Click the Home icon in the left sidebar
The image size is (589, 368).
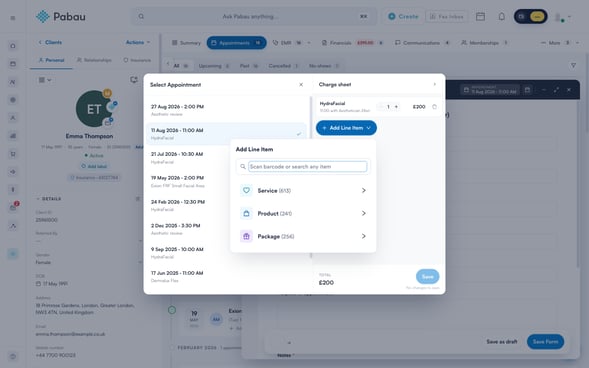(x=13, y=46)
